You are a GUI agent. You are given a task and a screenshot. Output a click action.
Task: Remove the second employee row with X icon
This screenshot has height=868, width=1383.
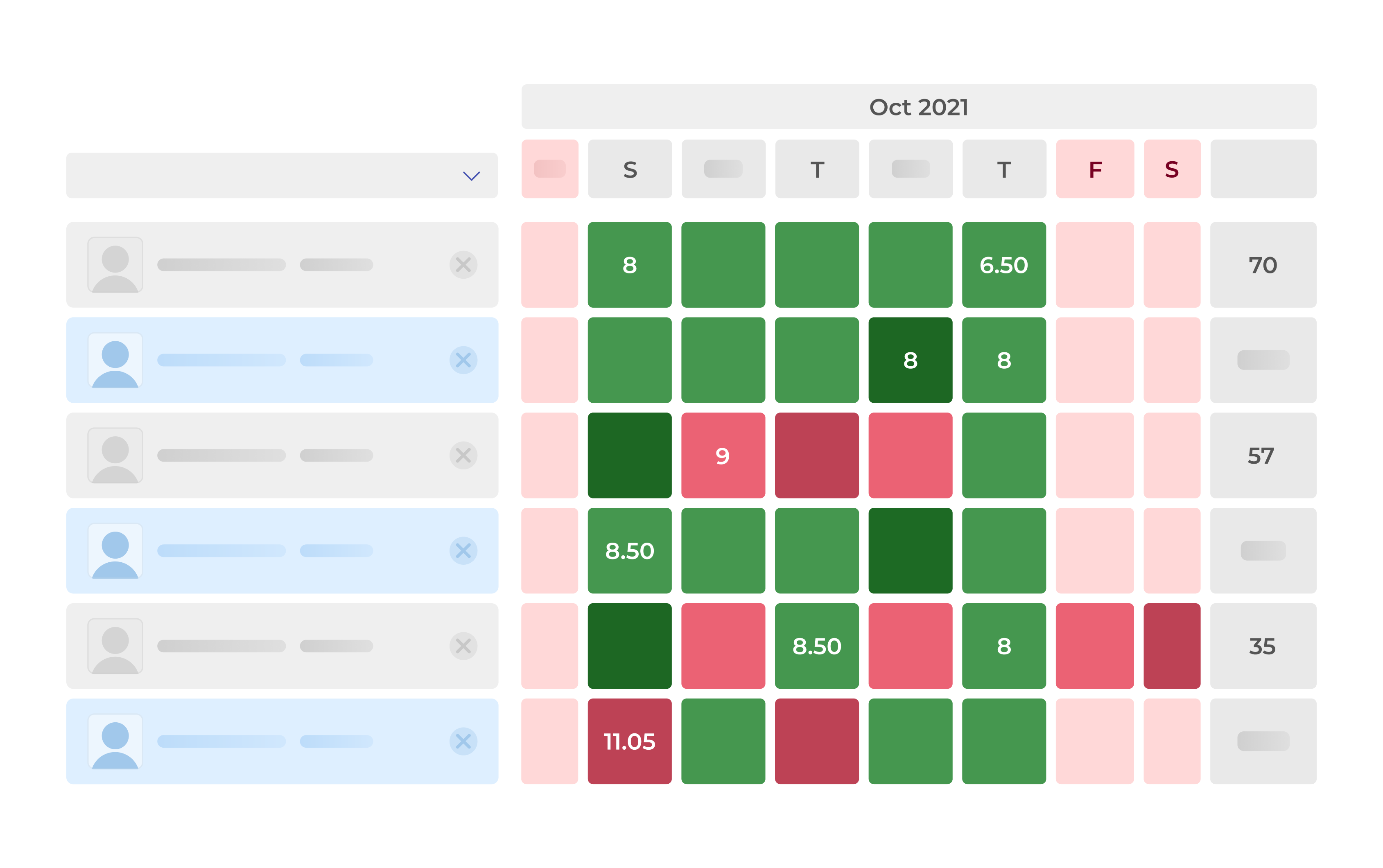pos(463,360)
